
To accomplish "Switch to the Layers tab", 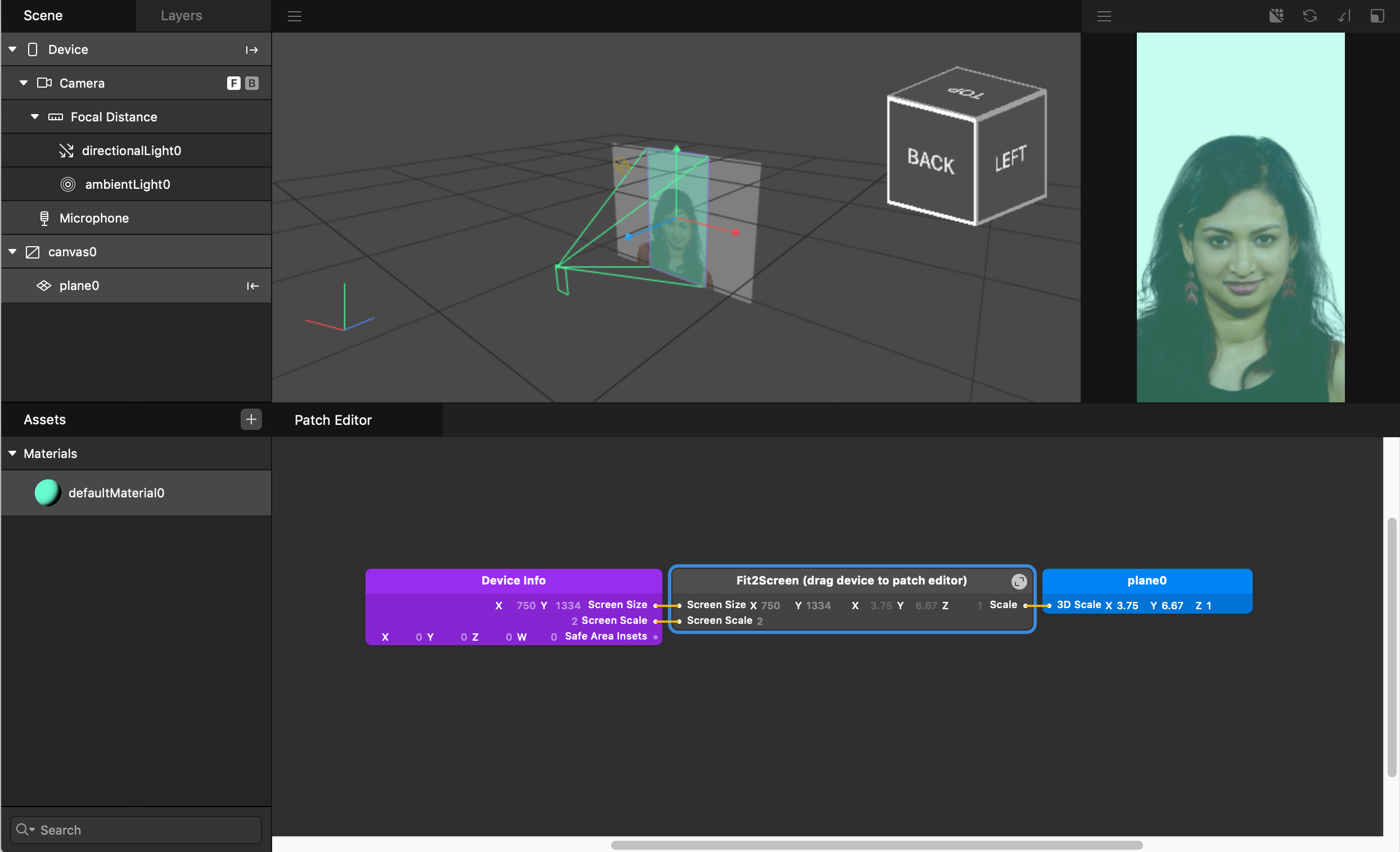I will pos(181,16).
